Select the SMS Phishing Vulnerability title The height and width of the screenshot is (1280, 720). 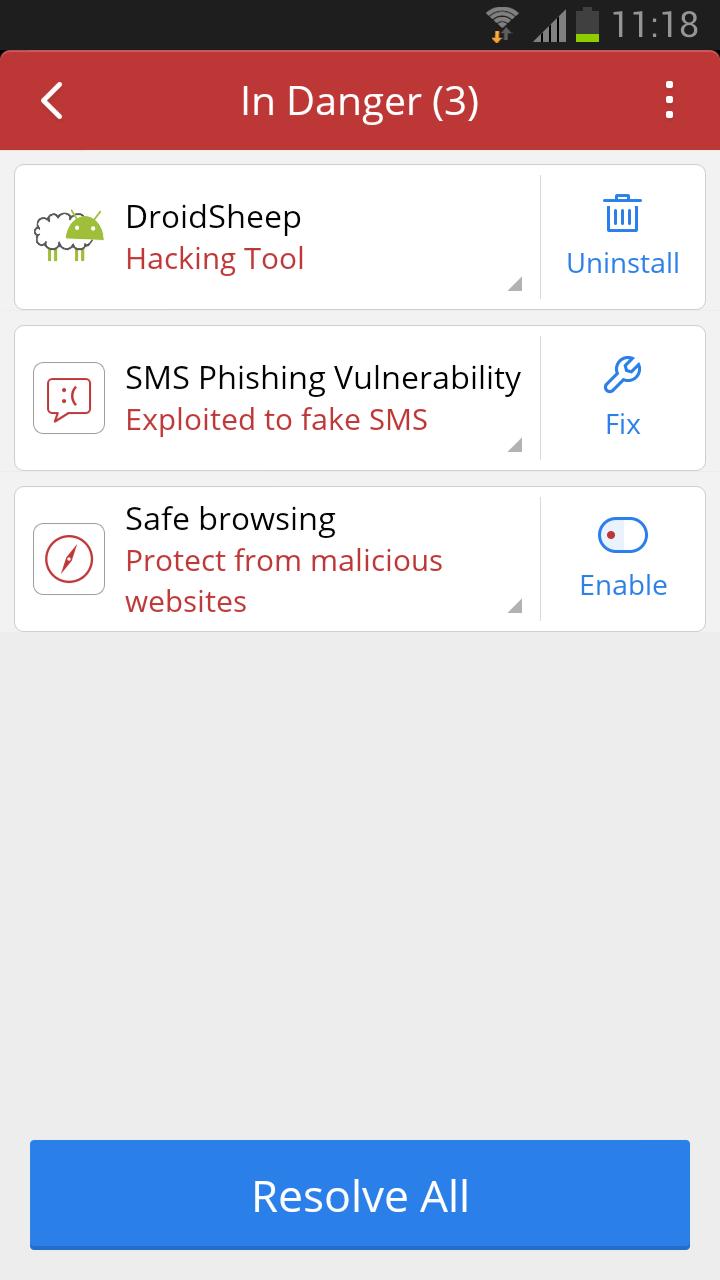(x=323, y=378)
